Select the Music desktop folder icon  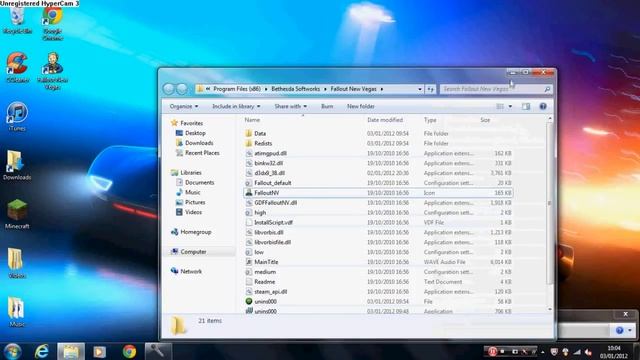17,312
